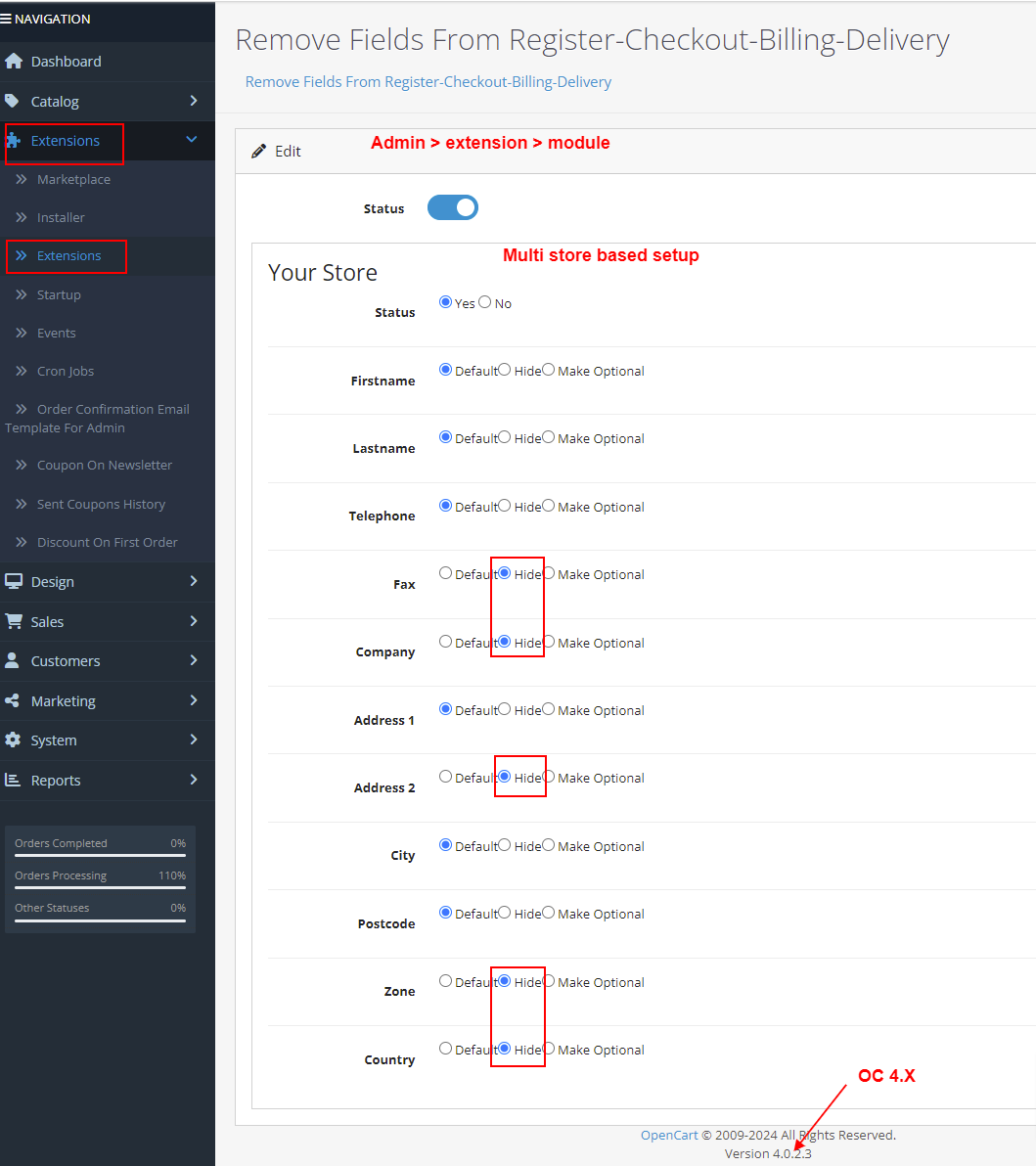Toggle the main module Status switch

pyautogui.click(x=453, y=207)
